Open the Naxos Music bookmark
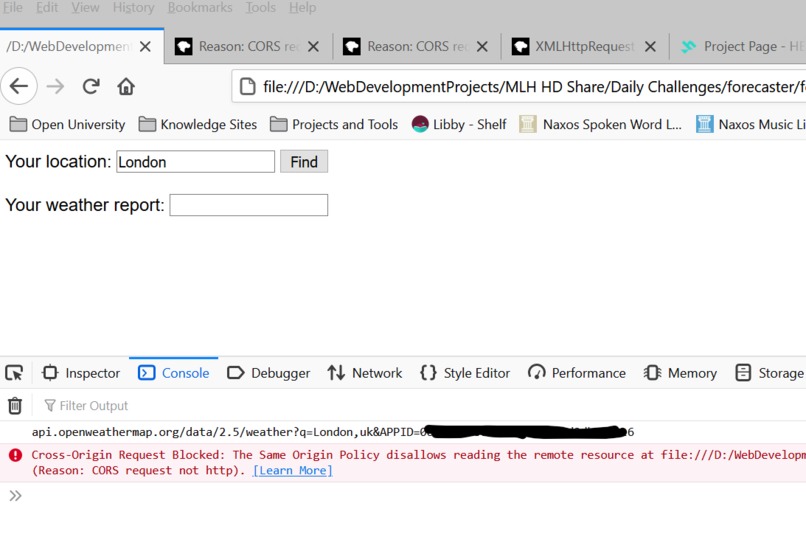 coord(750,124)
